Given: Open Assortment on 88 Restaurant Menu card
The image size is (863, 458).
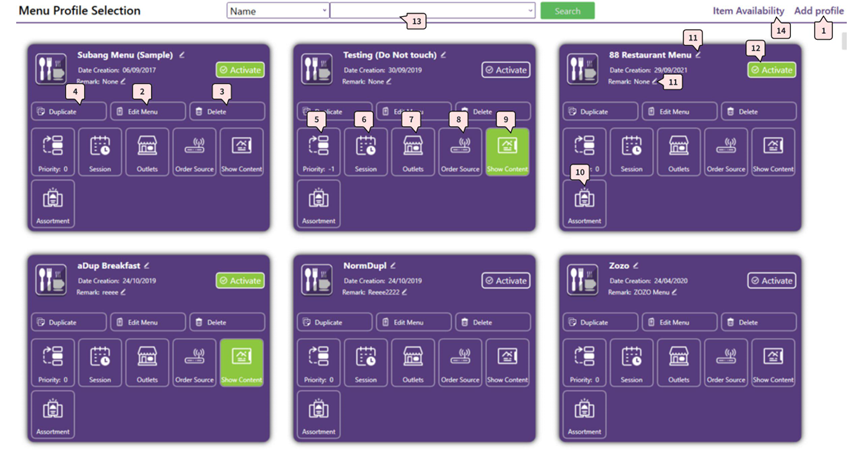Looking at the screenshot, I should pos(584,204).
